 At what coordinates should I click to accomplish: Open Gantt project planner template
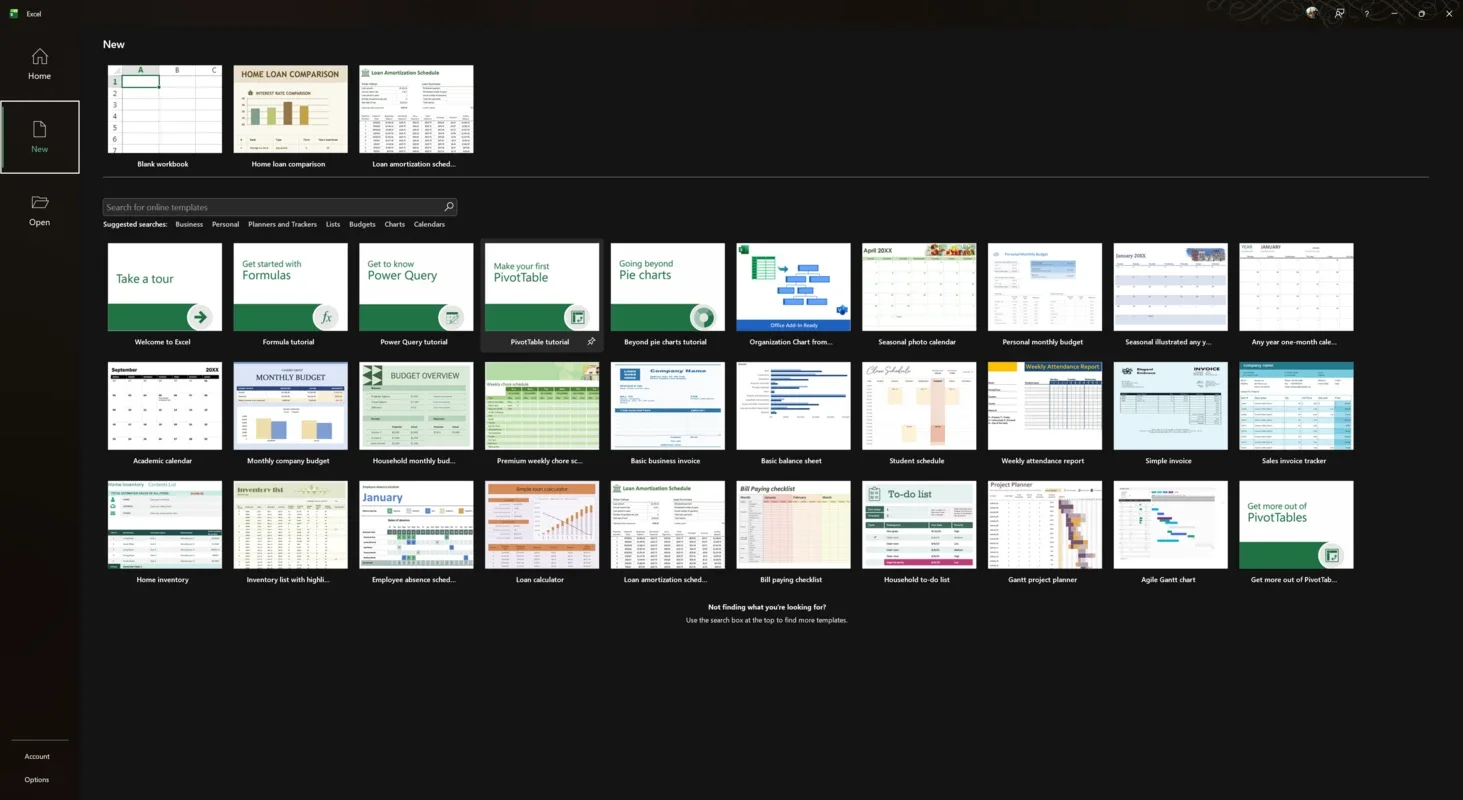1045,534
